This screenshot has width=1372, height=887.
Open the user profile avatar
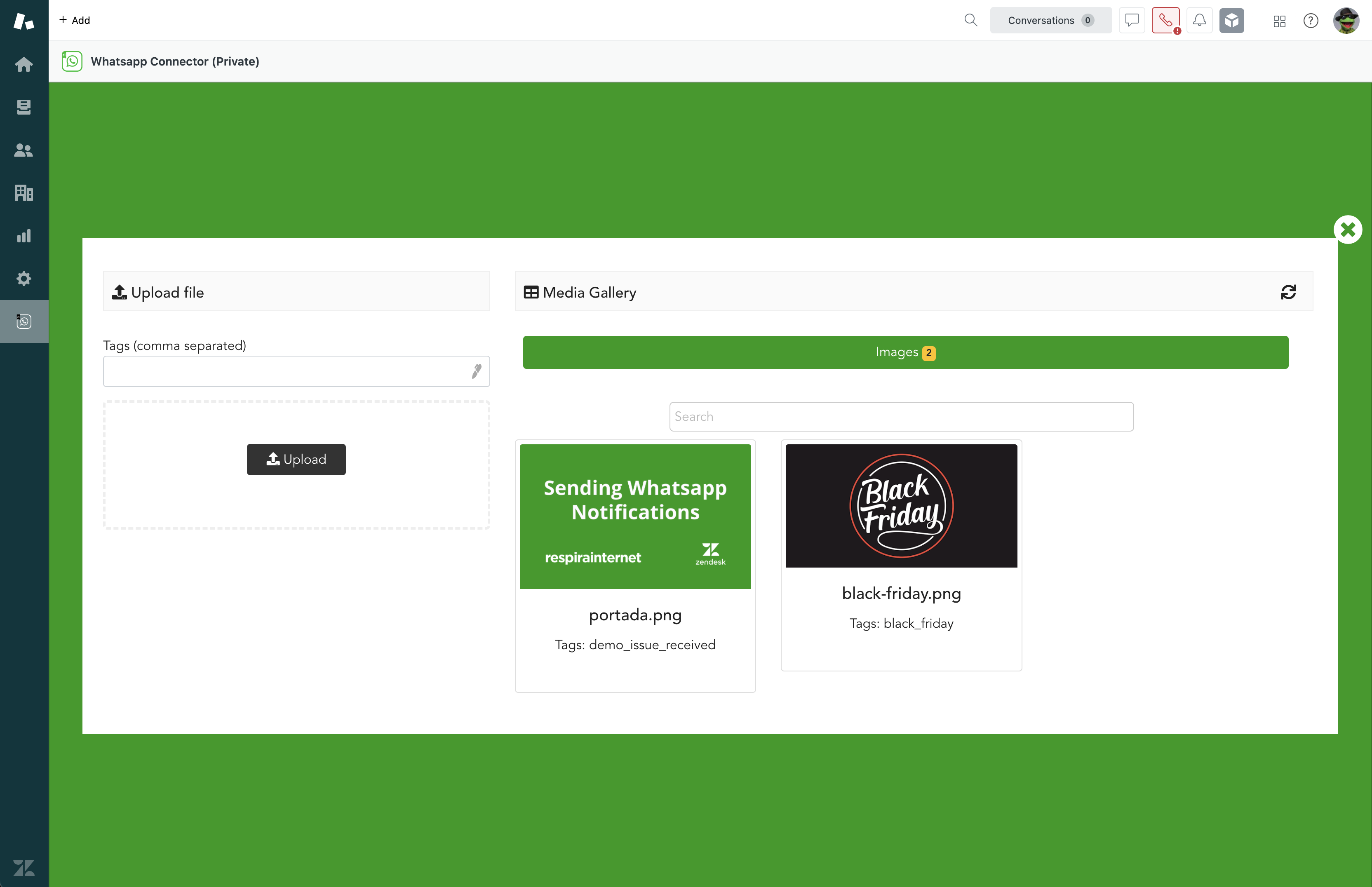click(1346, 21)
